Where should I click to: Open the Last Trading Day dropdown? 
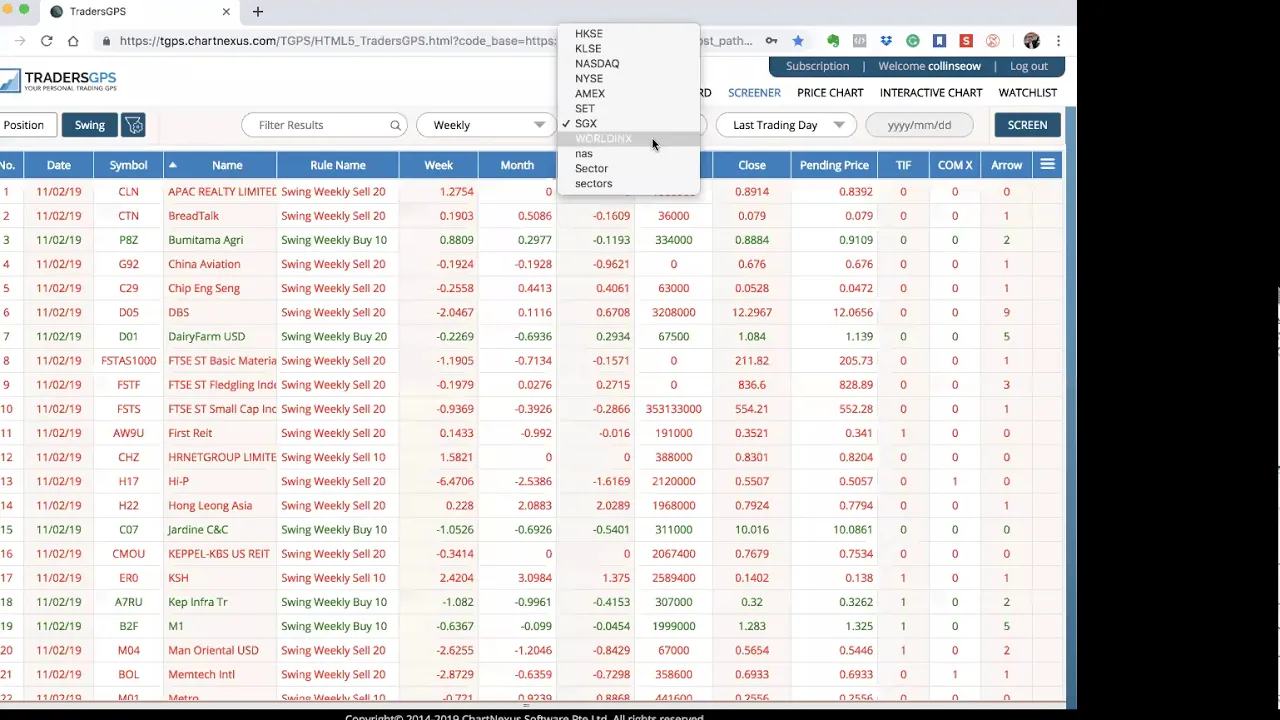(786, 125)
